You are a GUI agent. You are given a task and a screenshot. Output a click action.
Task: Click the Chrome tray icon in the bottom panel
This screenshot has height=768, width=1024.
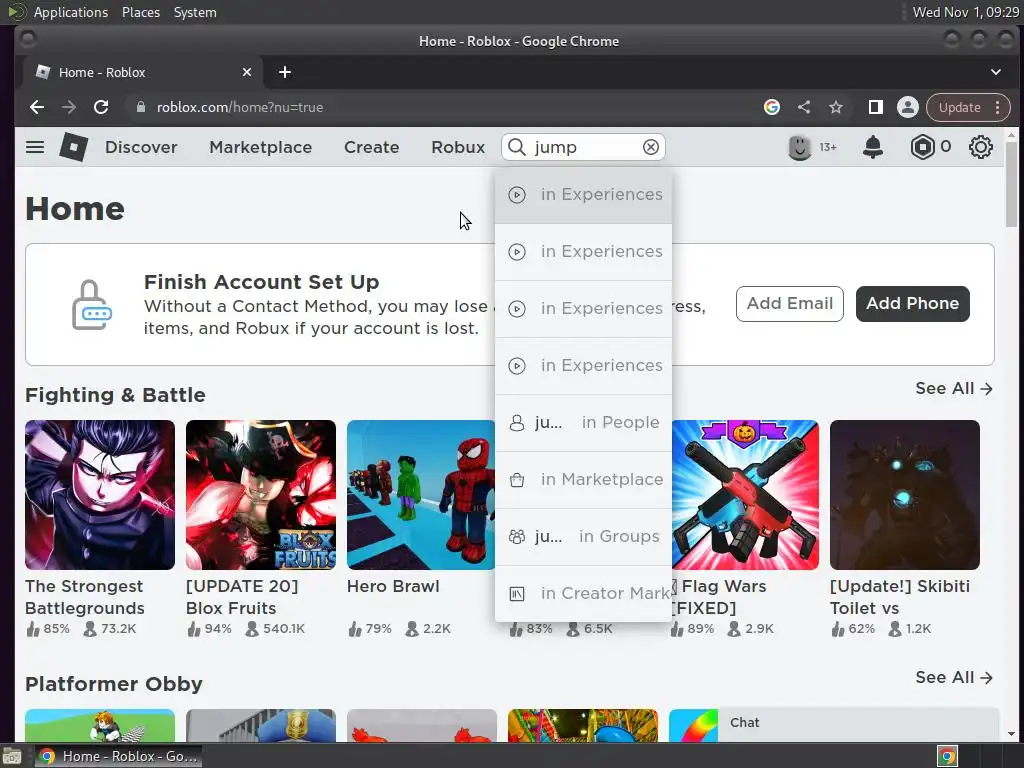pos(948,756)
